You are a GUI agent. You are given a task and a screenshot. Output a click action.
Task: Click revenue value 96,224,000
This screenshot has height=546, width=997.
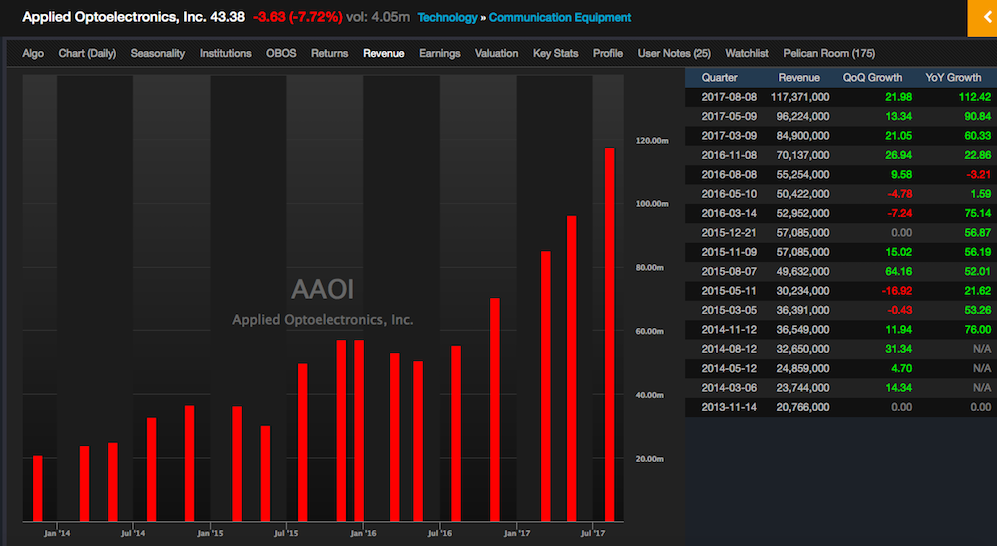802,116
